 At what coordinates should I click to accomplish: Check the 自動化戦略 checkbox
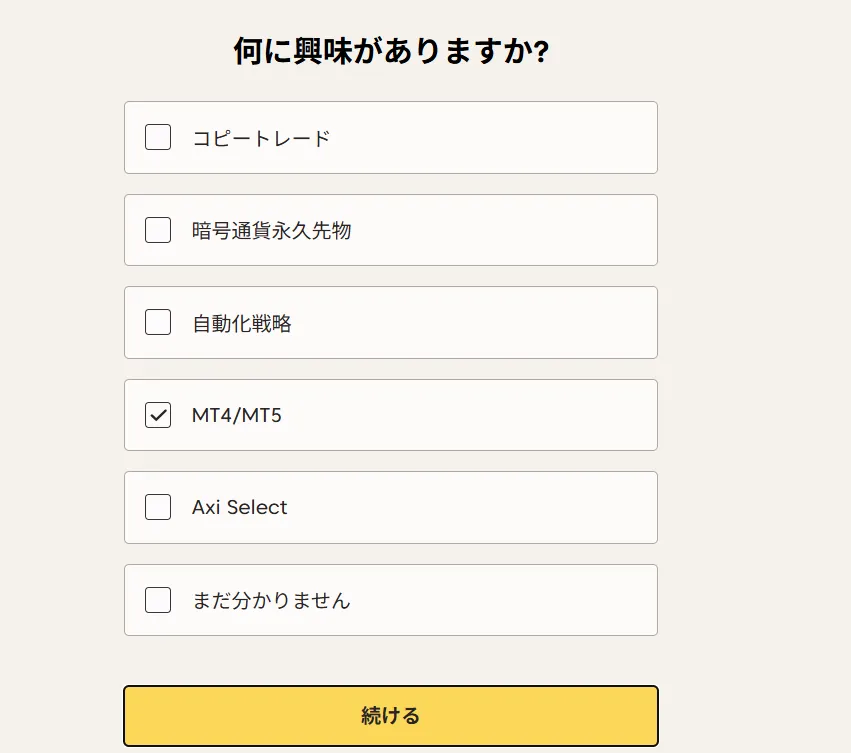tap(157, 322)
